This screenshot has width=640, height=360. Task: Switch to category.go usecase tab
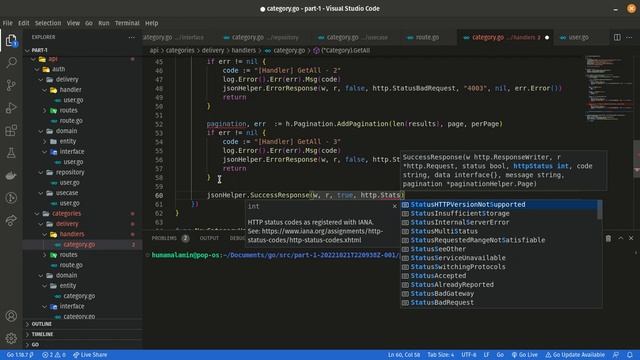click(353, 38)
